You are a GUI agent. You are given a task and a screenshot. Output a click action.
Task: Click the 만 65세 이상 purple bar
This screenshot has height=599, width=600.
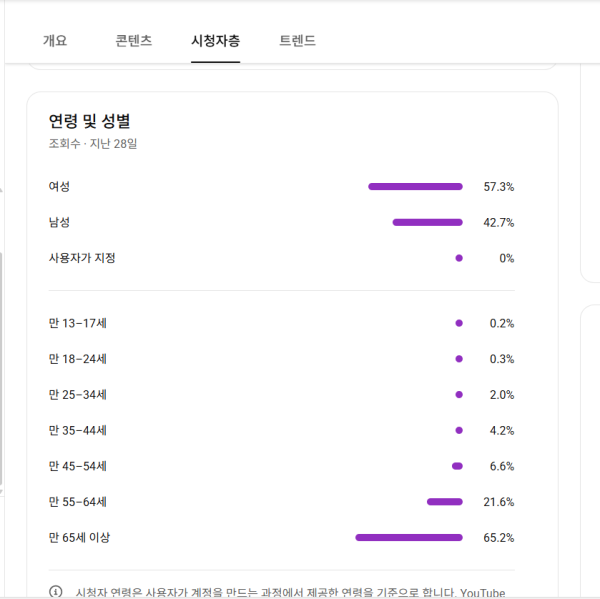408,537
